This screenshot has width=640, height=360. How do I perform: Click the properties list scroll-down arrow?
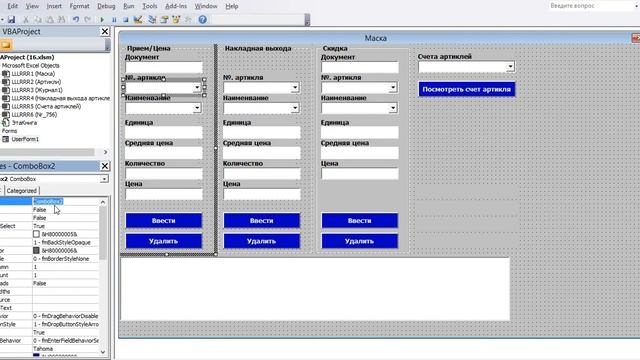tap(103, 352)
